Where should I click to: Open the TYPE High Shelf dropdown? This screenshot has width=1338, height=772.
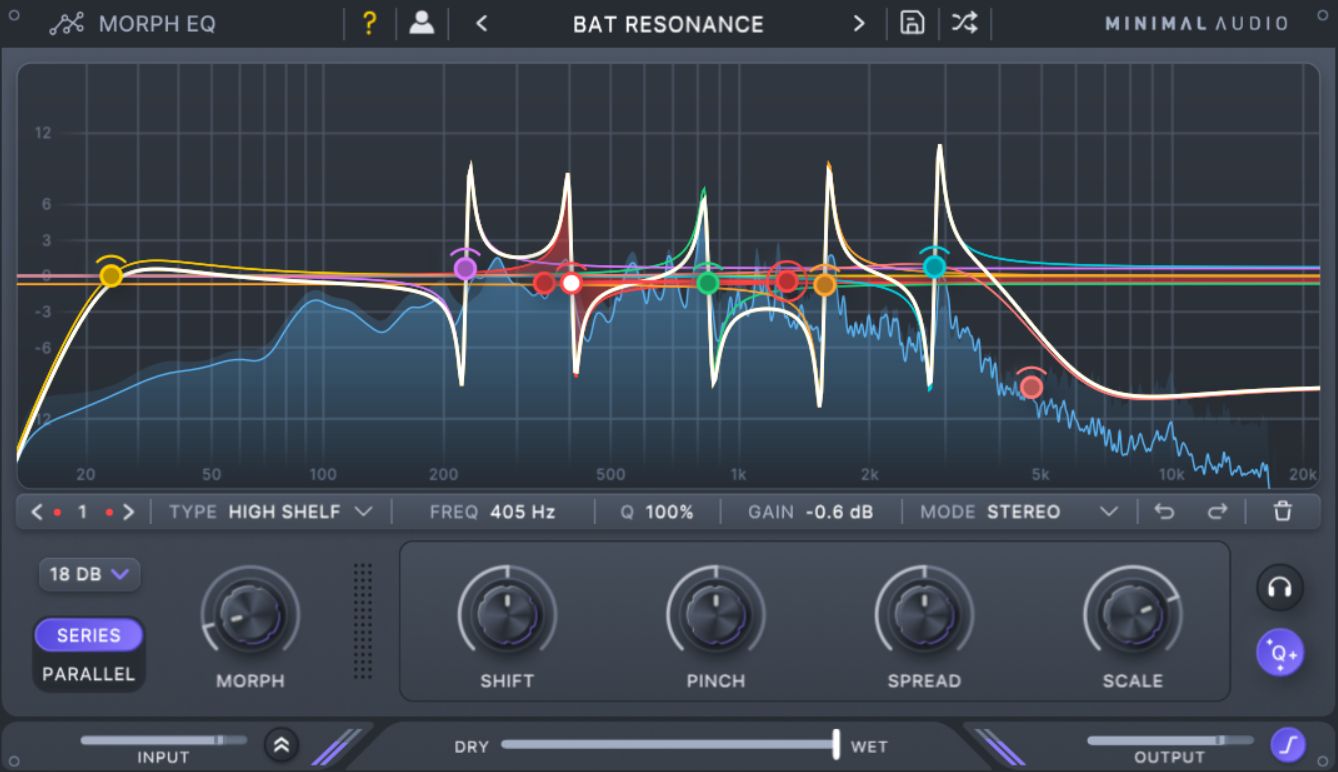coord(270,512)
